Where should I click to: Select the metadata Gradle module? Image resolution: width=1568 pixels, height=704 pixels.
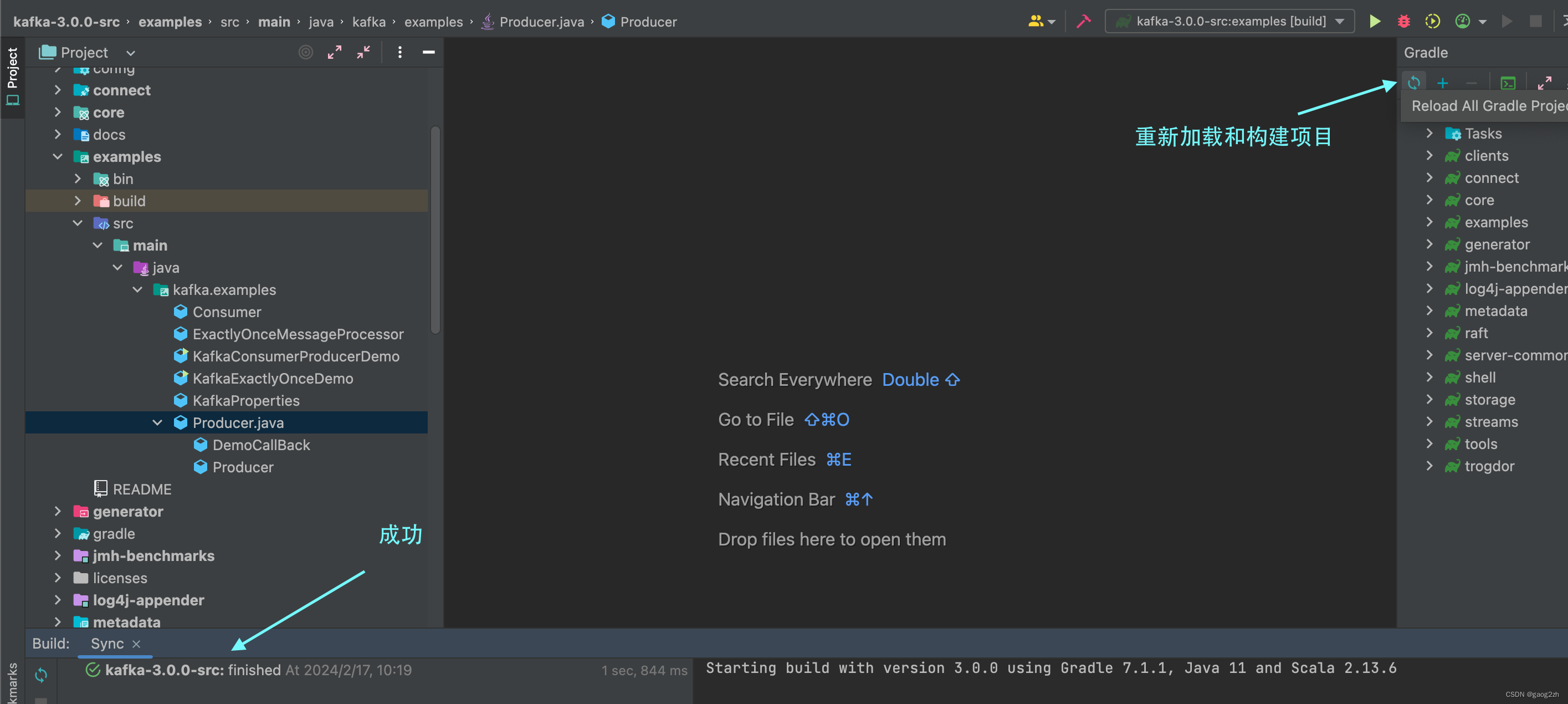[x=1495, y=310]
